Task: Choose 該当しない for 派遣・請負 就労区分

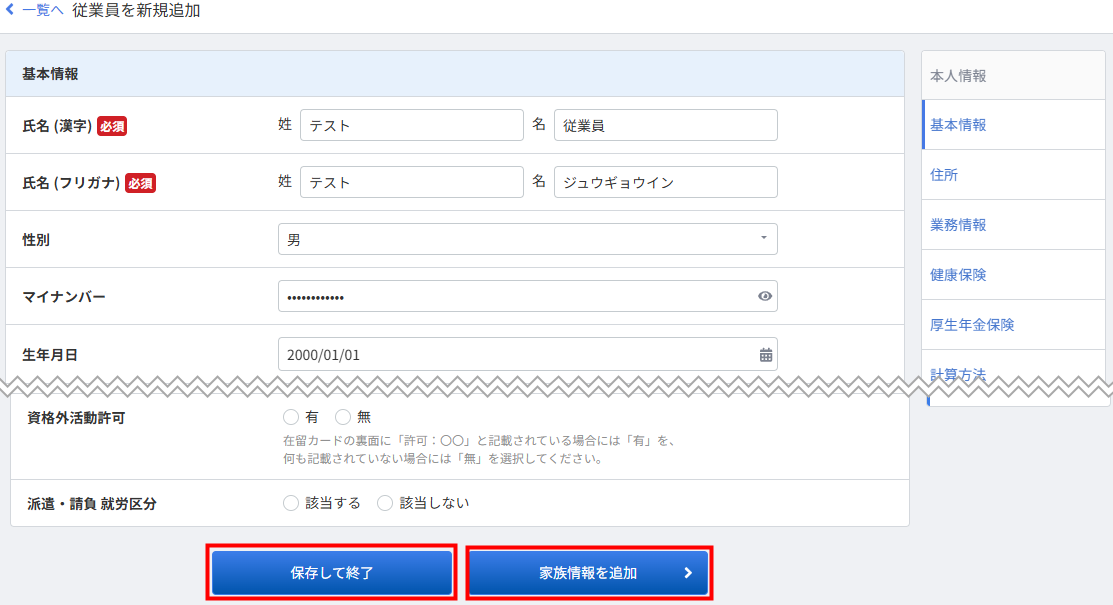Action: [385, 503]
